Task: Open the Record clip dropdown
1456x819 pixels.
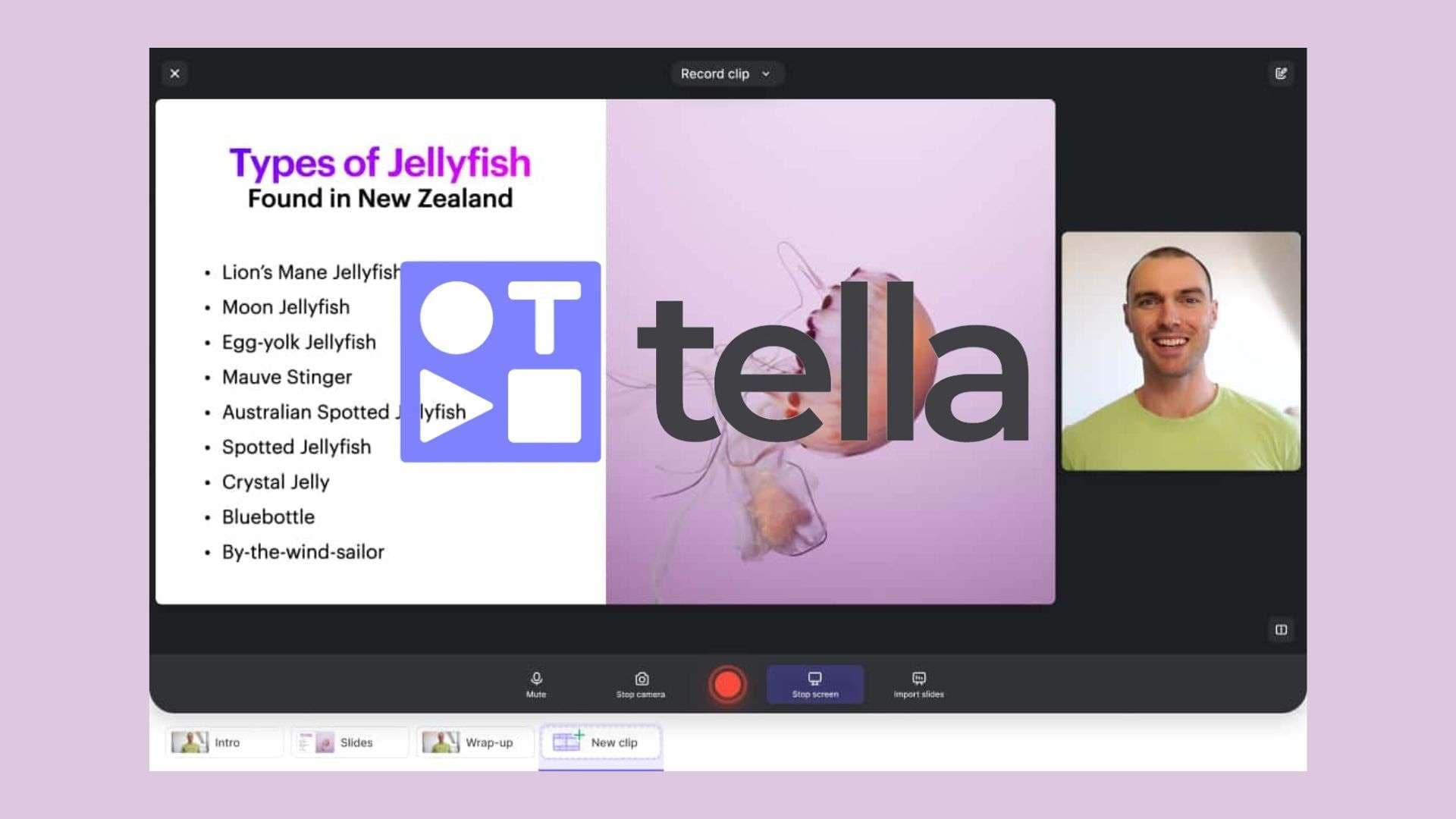Action: pyautogui.click(x=726, y=74)
